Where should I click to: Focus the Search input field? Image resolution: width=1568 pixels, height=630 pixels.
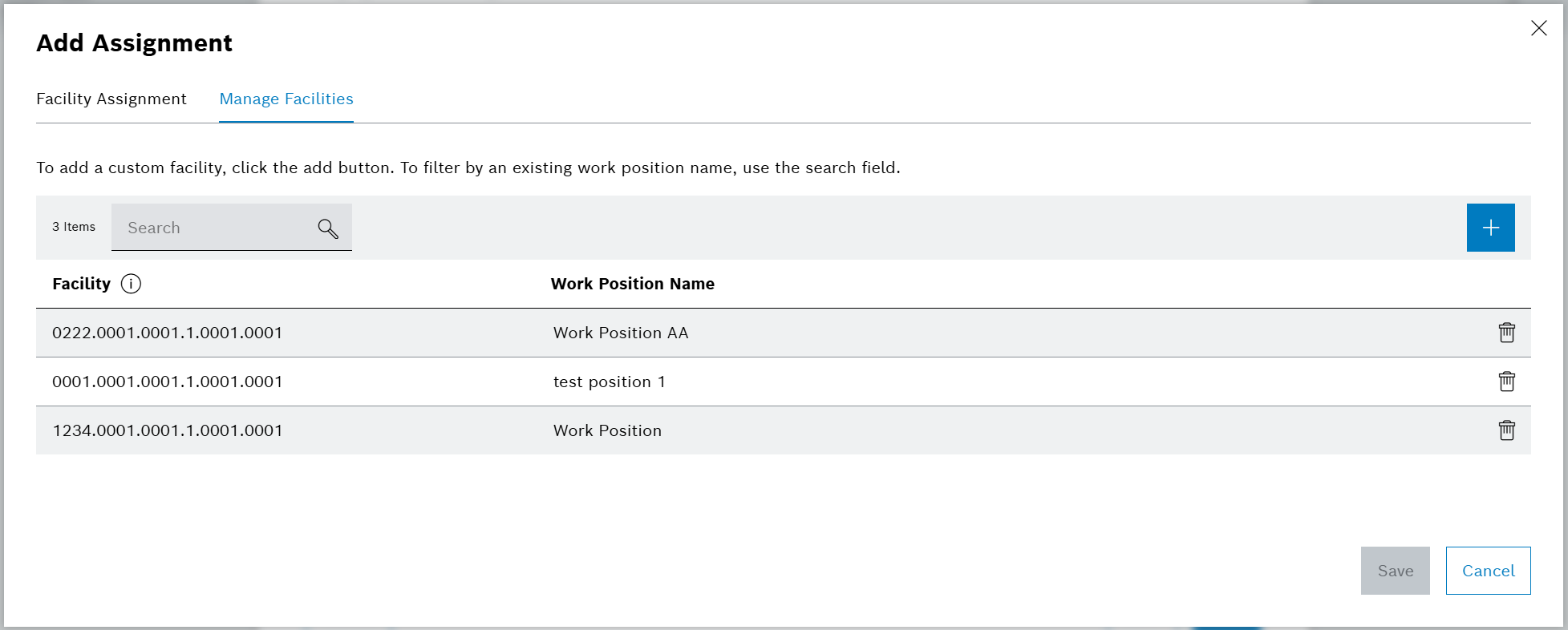[x=213, y=228]
